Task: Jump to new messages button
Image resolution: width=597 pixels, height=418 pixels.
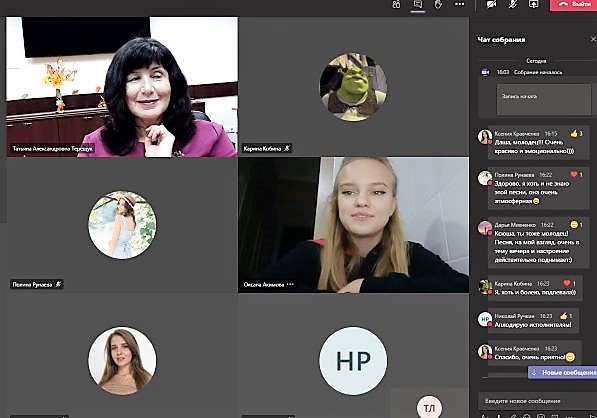Action: pyautogui.click(x=563, y=372)
